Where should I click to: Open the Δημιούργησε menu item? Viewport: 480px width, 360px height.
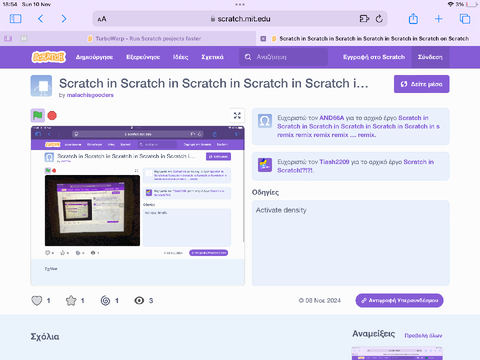(94, 57)
